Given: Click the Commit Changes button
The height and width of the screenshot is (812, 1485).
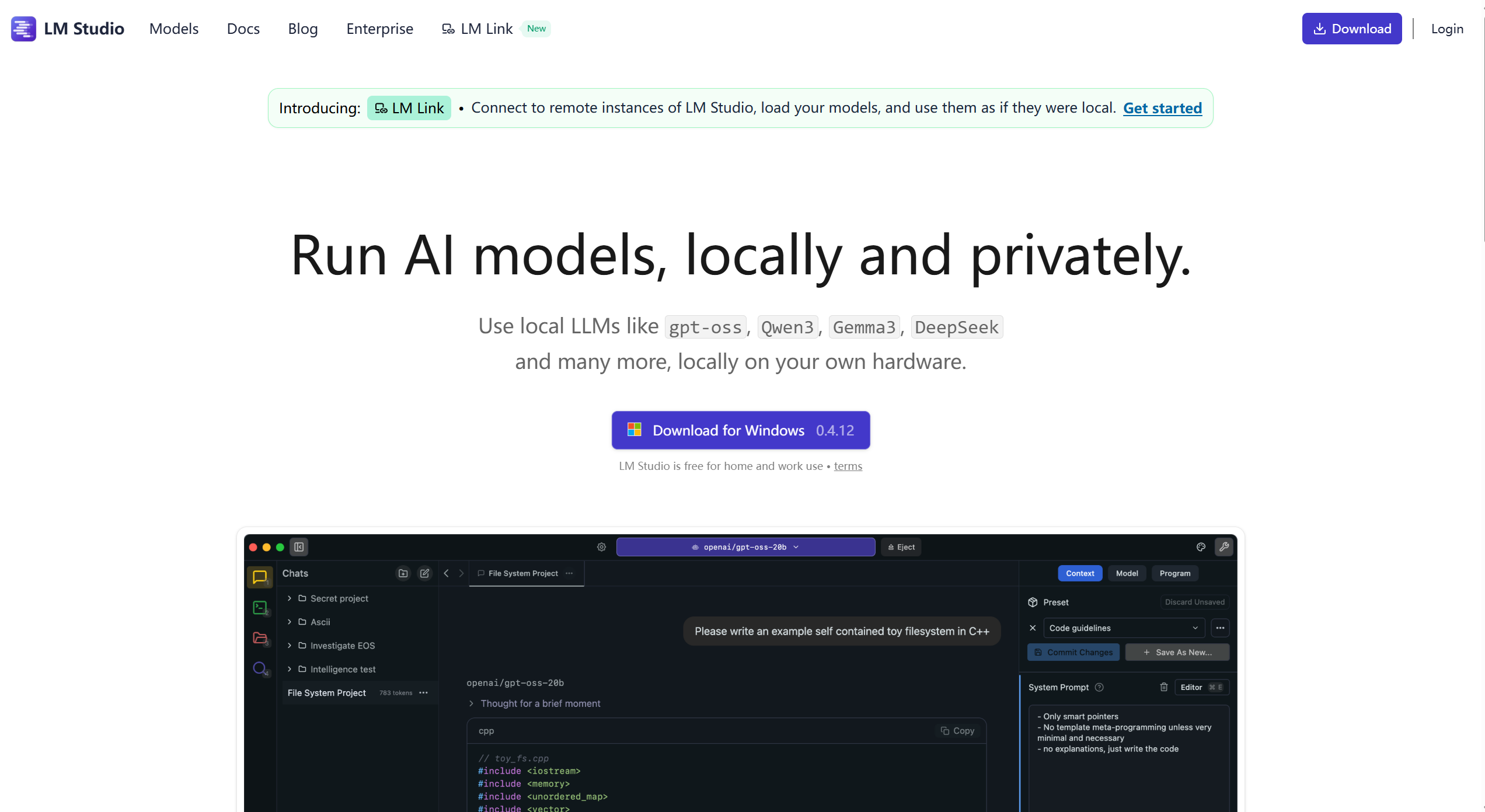Looking at the screenshot, I should pyautogui.click(x=1073, y=652).
